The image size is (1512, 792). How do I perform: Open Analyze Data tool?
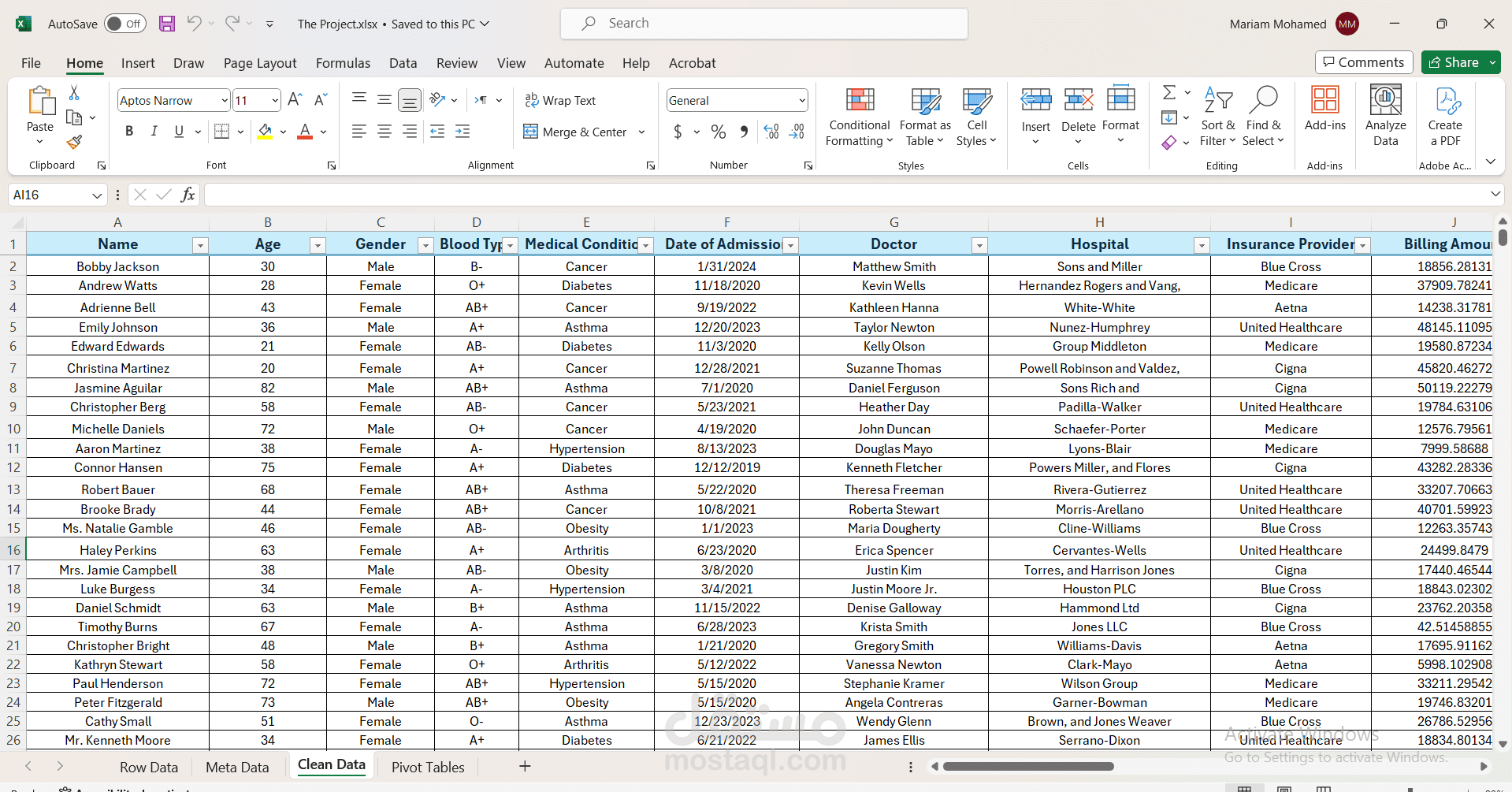[1385, 116]
